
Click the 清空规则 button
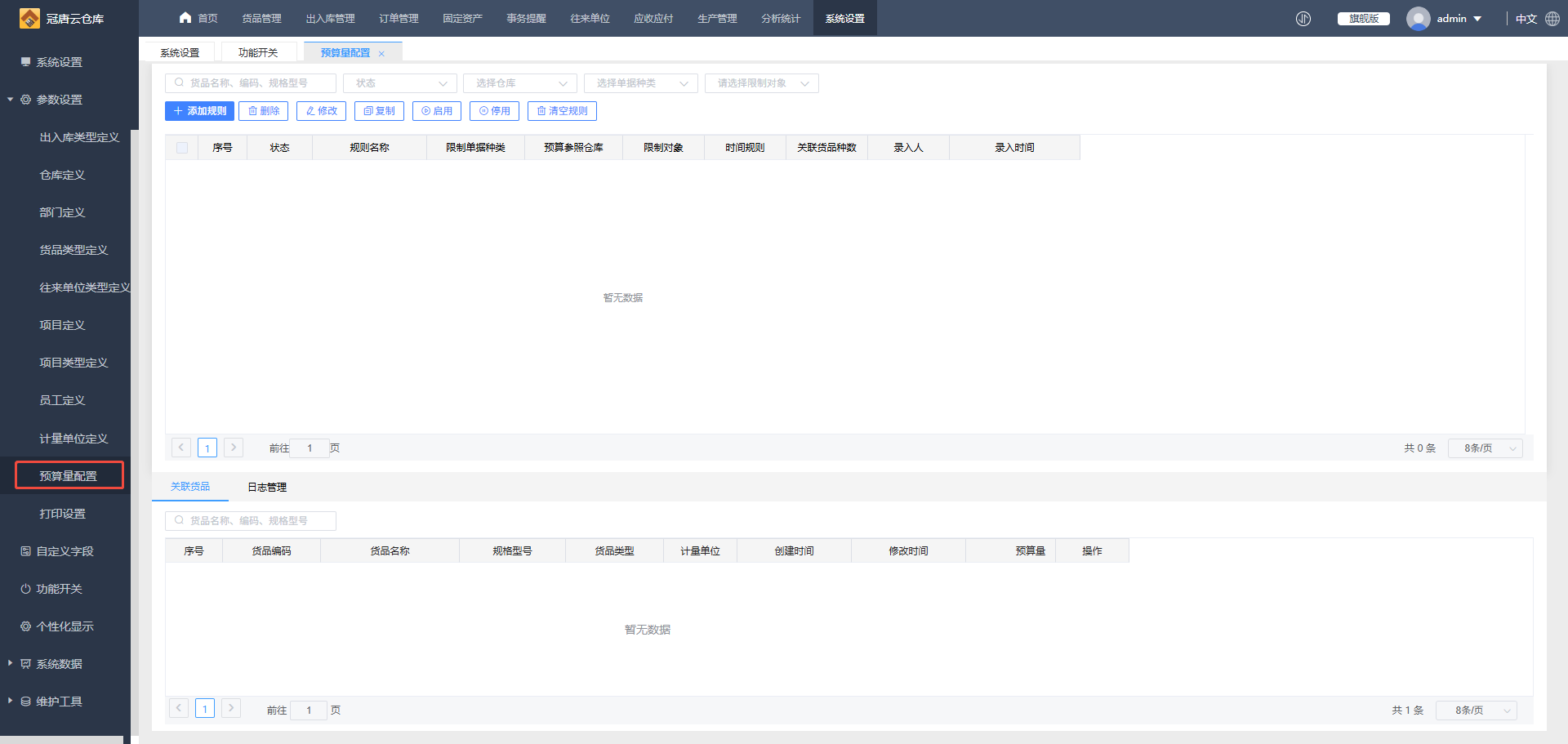(562, 111)
